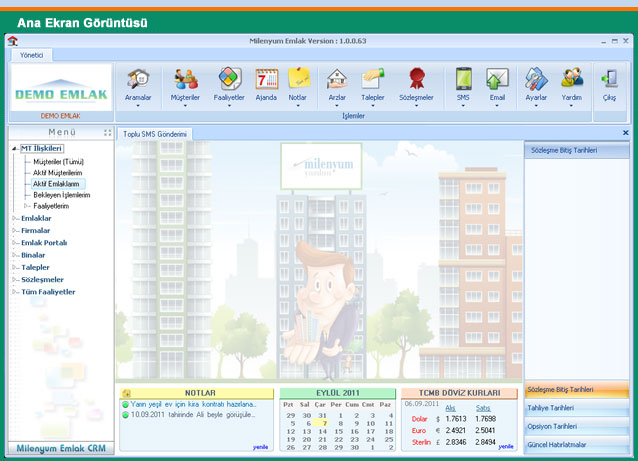
Task: Select Aktif Müşterilerim tree item
Action: (x=57, y=173)
